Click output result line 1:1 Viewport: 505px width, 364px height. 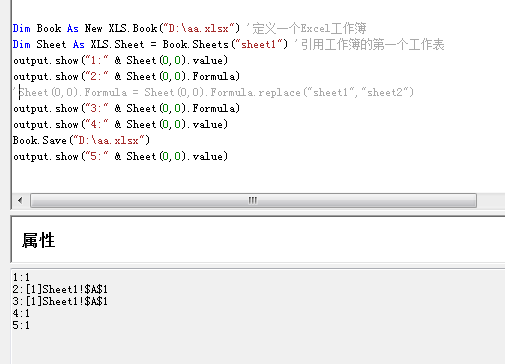(x=21, y=277)
